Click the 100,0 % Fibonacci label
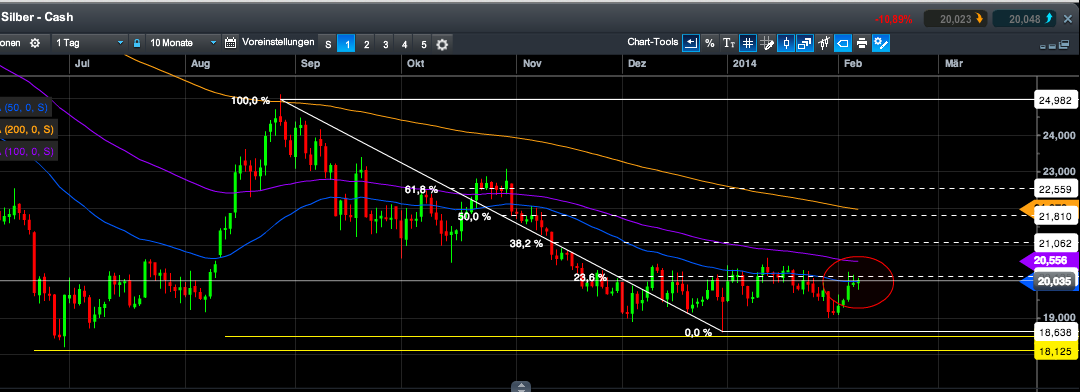 point(251,101)
